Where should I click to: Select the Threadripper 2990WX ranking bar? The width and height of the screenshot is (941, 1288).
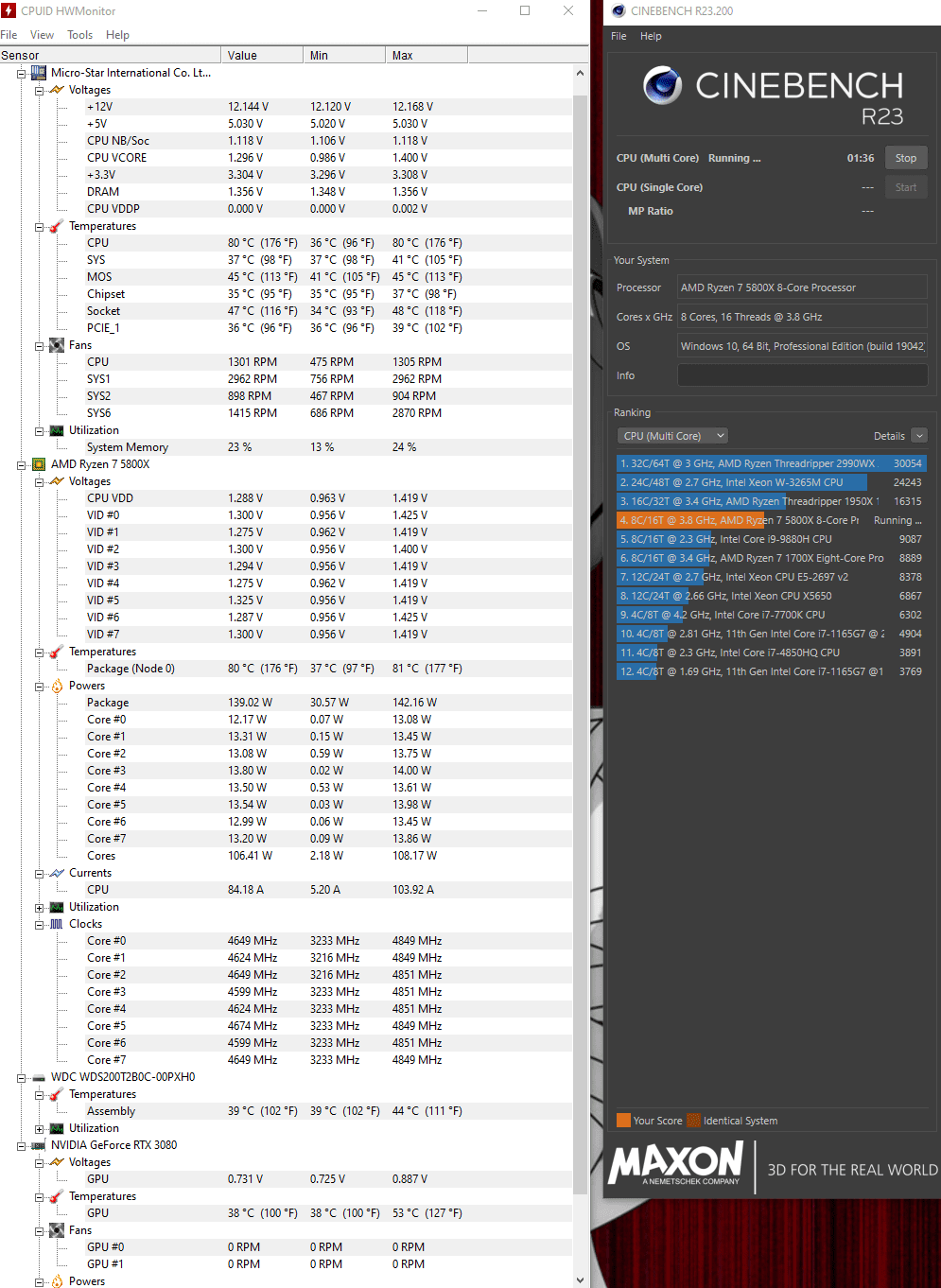click(x=772, y=463)
